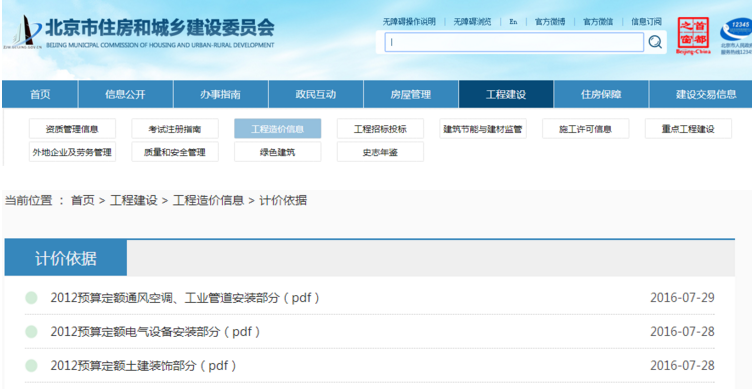752x389 pixels.
Task: Click the green bullet beside 土建装饰 entry
Action: [31, 366]
